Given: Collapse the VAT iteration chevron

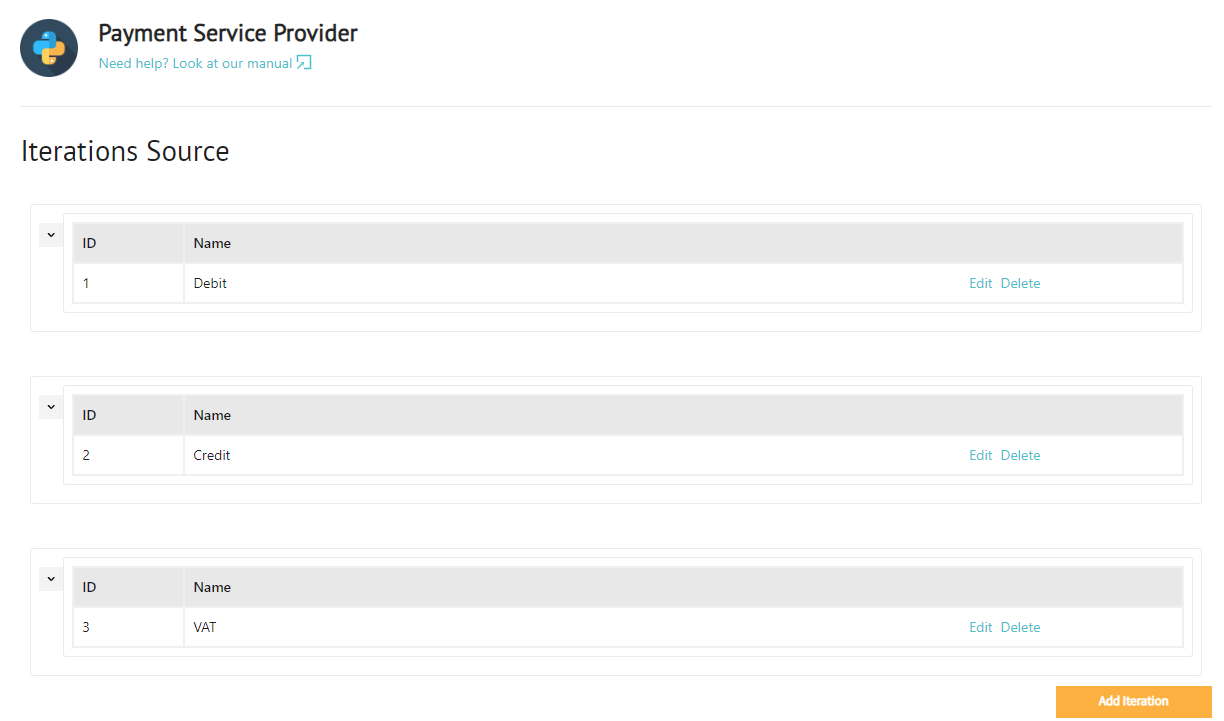Looking at the screenshot, I should (x=51, y=579).
